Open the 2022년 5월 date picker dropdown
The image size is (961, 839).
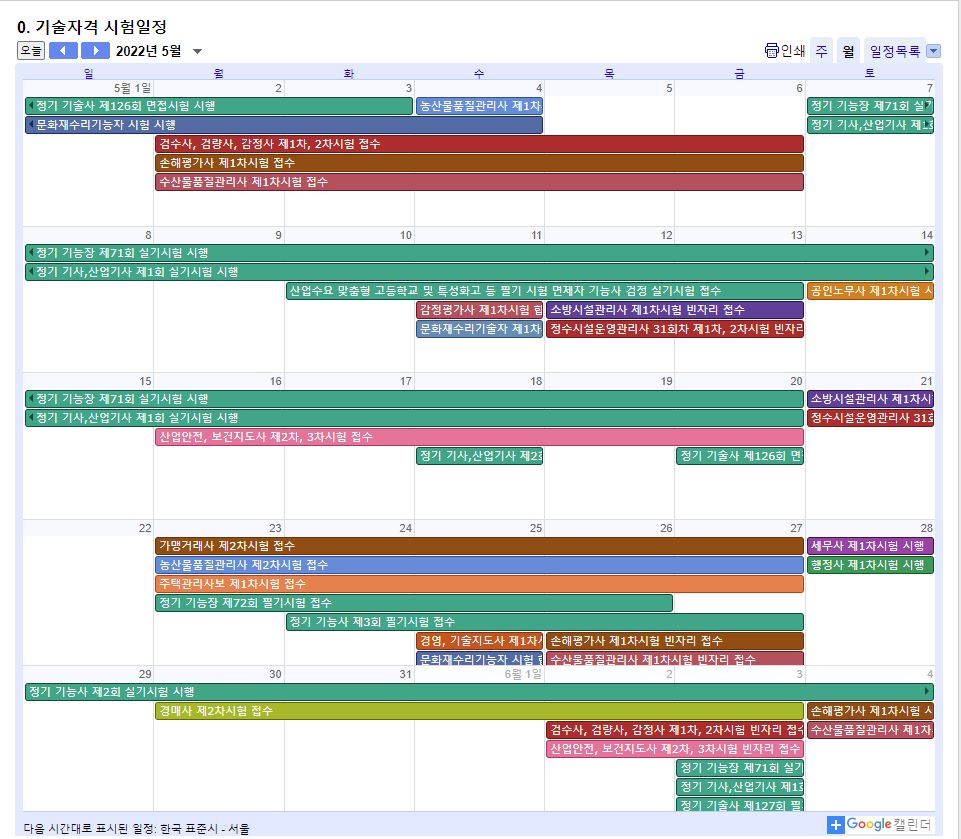197,52
